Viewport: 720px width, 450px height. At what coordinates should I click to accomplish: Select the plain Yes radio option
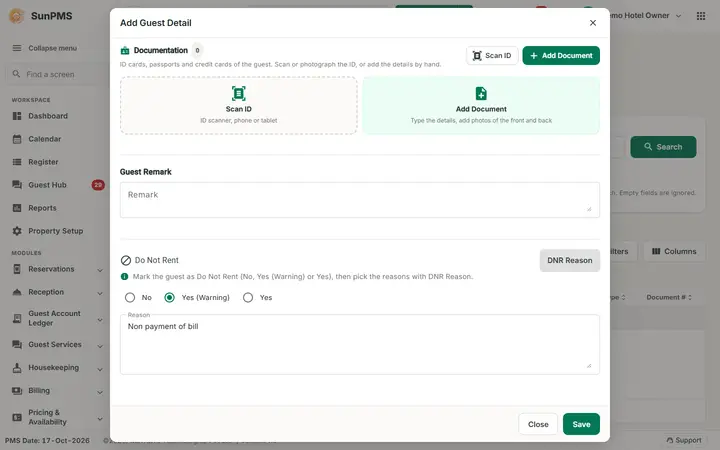[x=248, y=298]
